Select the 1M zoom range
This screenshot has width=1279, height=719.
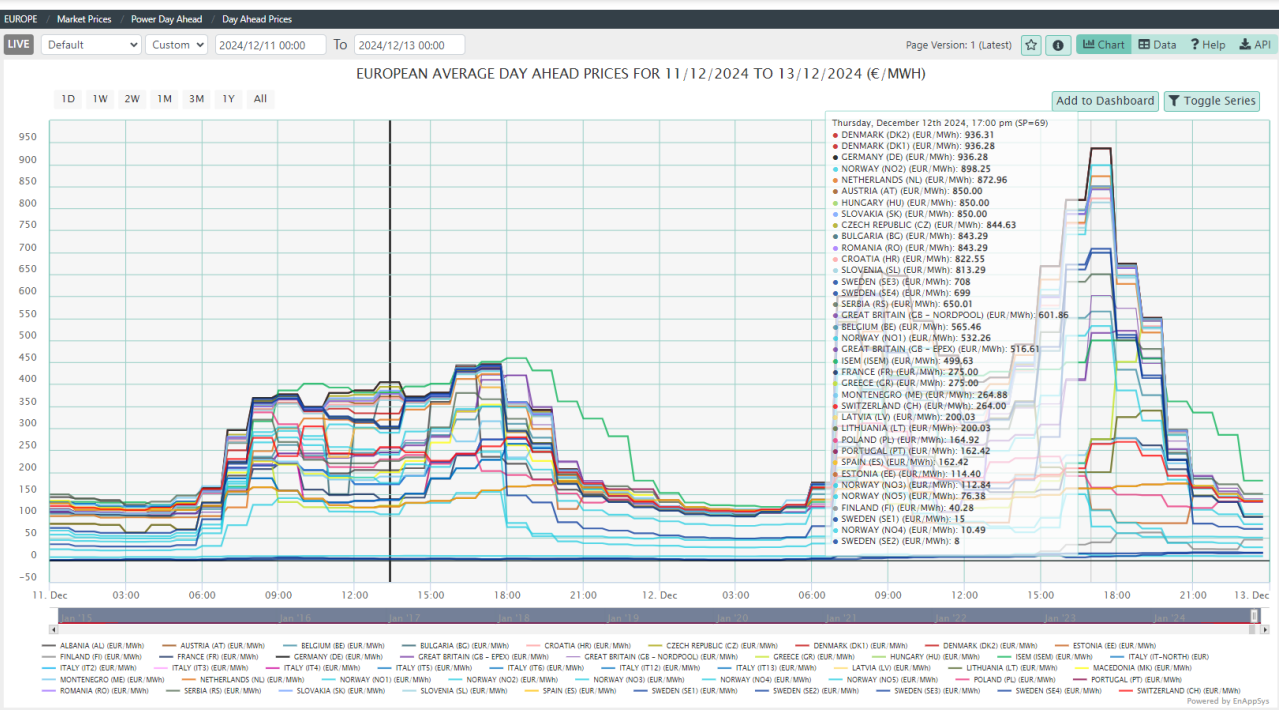pos(164,99)
